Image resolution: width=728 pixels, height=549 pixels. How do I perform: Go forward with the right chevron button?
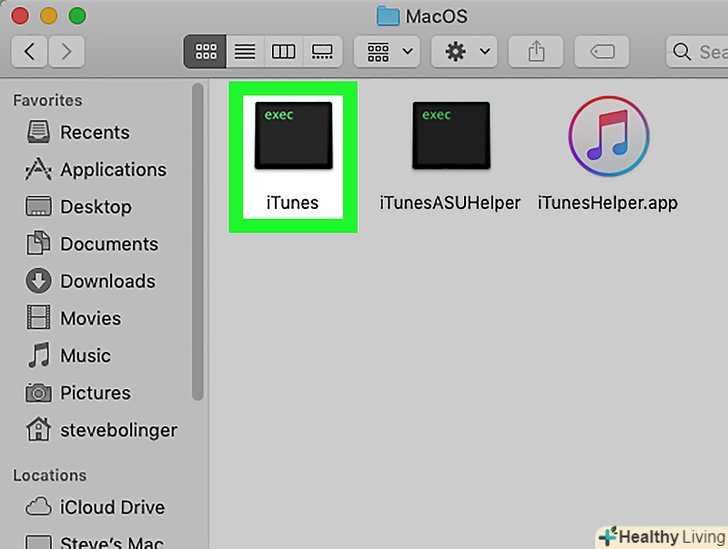tap(66, 52)
